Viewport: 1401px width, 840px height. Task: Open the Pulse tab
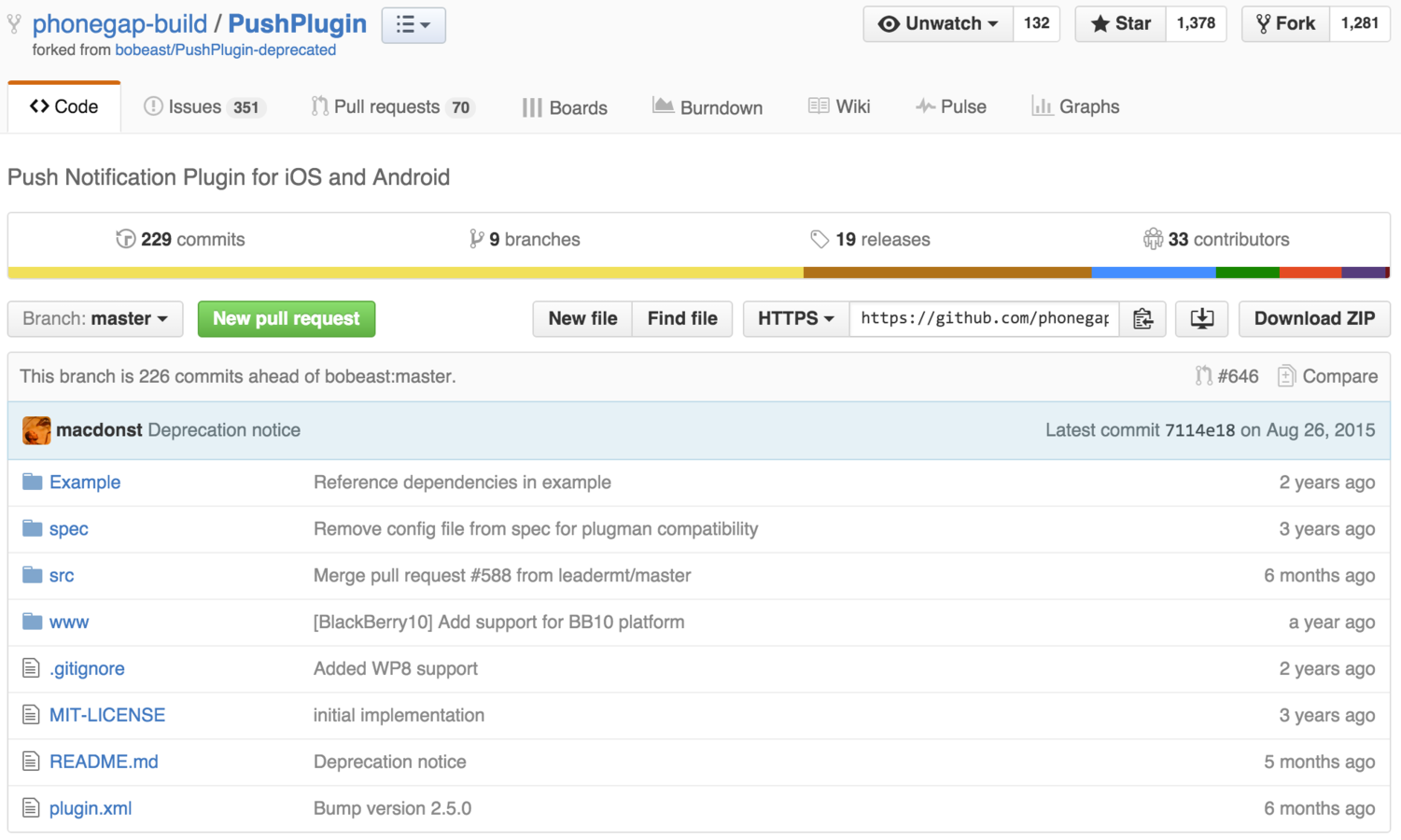(x=951, y=106)
